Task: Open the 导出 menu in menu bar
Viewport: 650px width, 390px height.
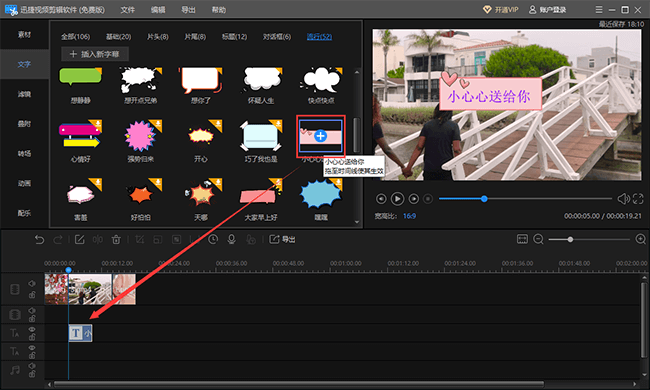Action: click(x=188, y=10)
